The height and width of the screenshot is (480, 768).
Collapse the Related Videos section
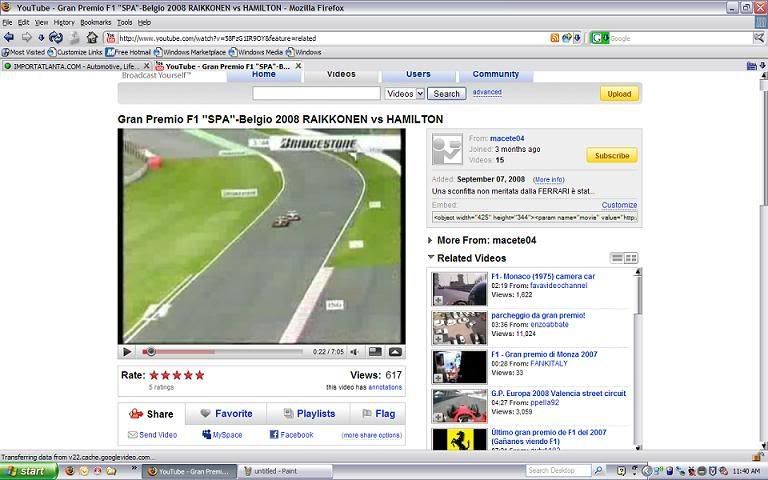[431, 258]
